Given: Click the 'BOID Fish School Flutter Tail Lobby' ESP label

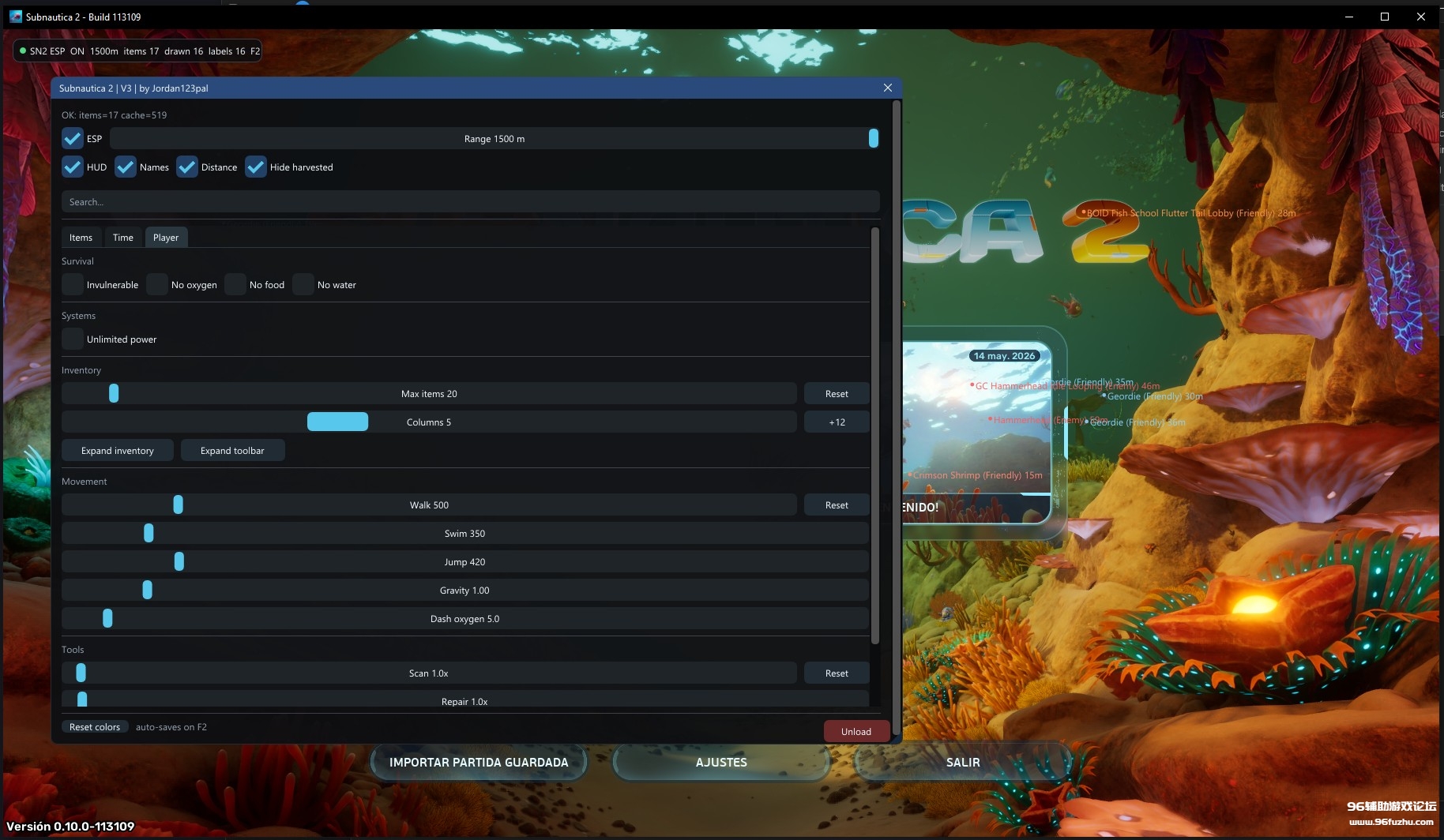Looking at the screenshot, I should pos(1189,213).
